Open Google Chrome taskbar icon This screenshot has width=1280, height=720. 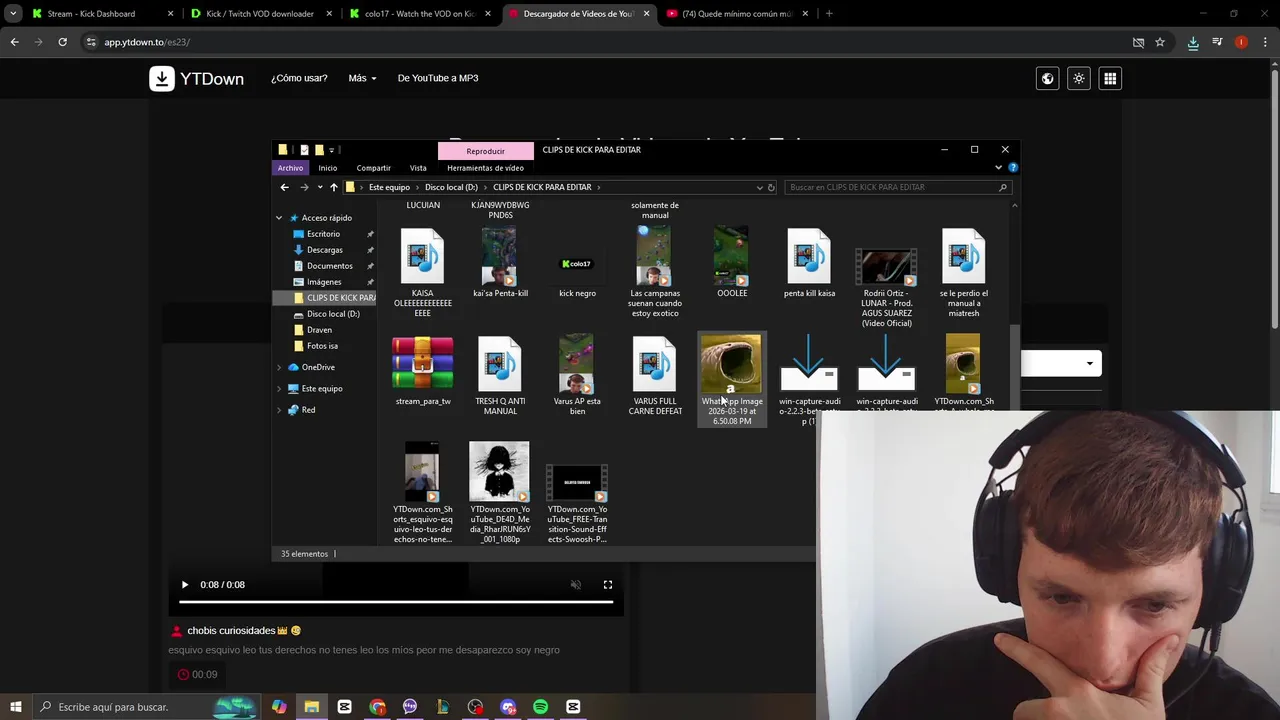[377, 707]
